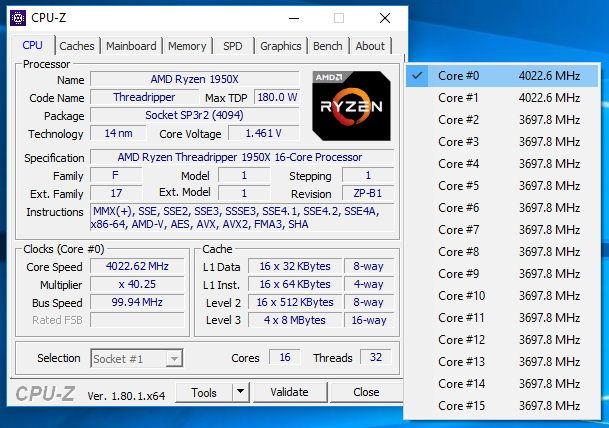Click the Level 3 16-way associativity value
Screen dimensions: 609x428
[x=369, y=320]
